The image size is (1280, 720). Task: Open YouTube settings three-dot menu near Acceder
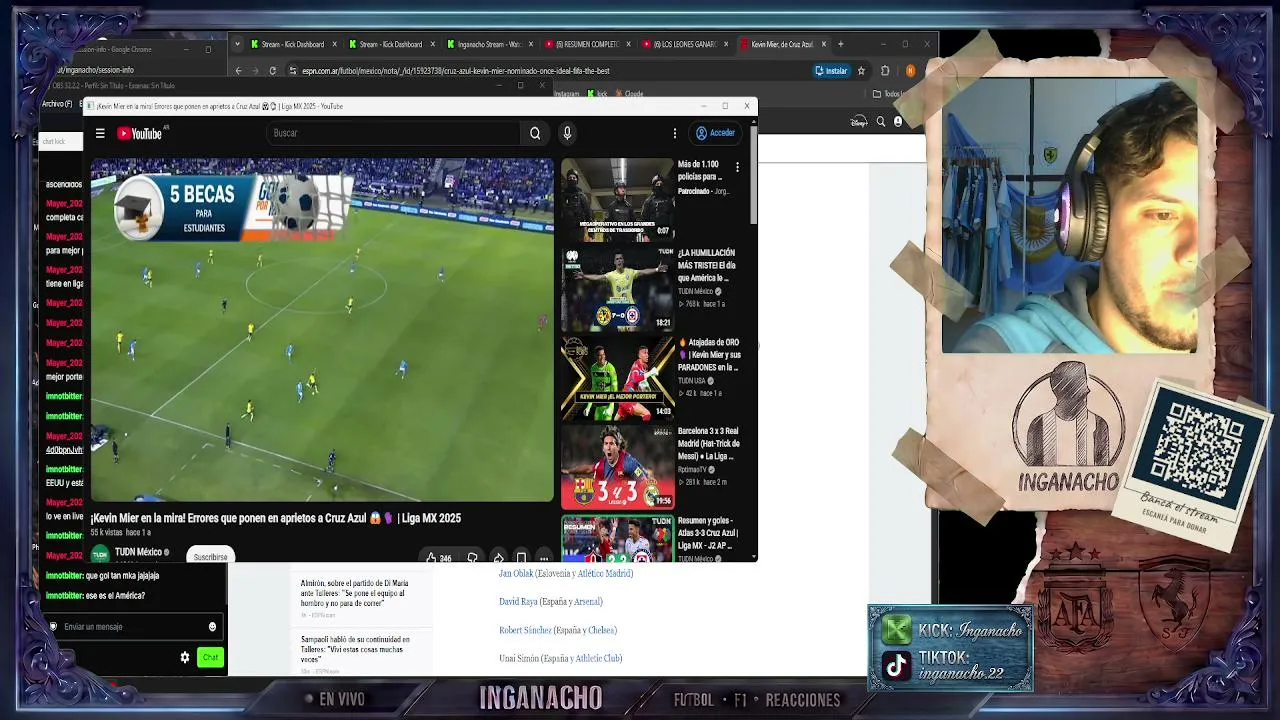pos(675,133)
